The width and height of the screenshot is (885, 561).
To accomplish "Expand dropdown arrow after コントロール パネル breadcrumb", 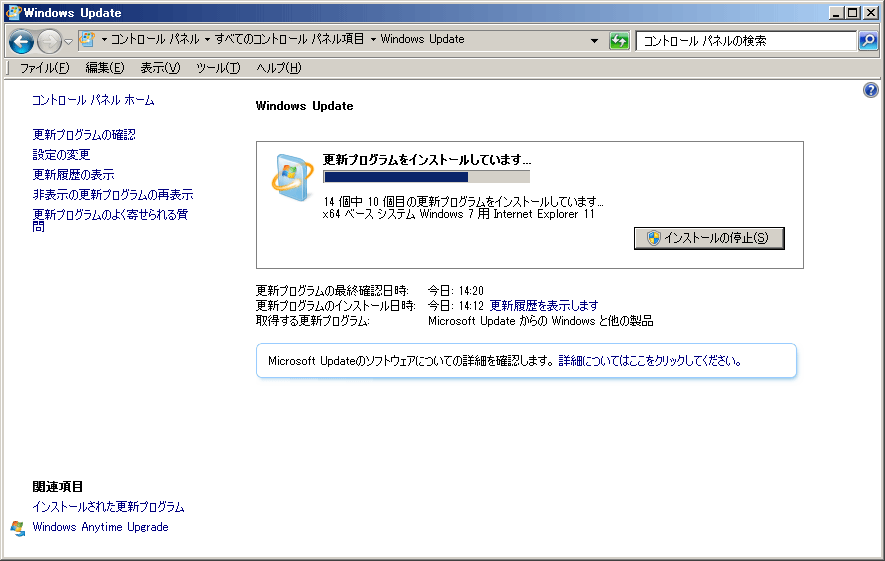I will point(207,40).
